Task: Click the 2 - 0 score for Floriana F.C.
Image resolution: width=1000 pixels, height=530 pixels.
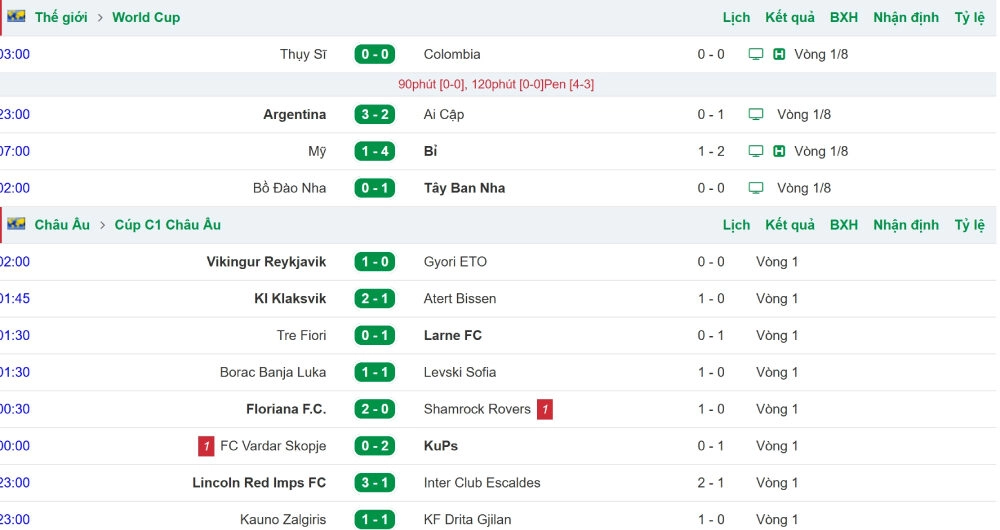Action: pos(374,409)
